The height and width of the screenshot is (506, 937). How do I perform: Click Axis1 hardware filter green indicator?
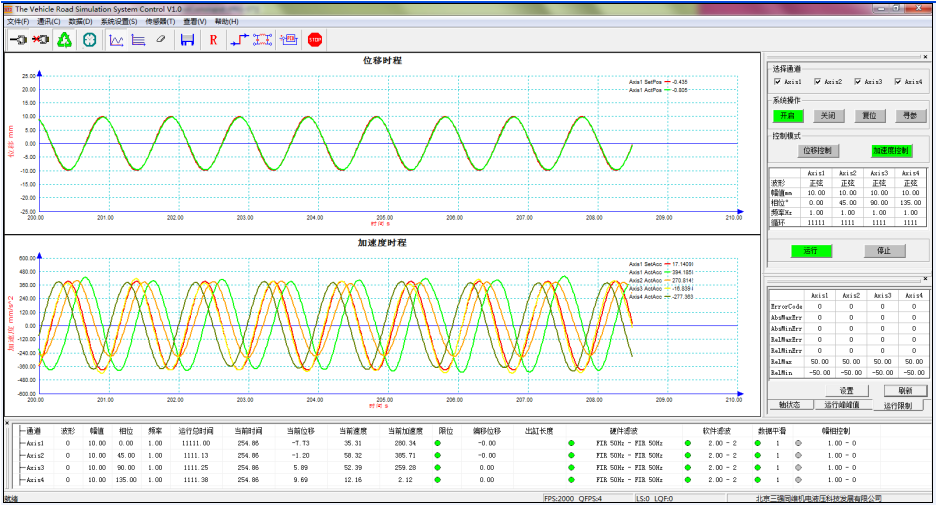(x=572, y=442)
